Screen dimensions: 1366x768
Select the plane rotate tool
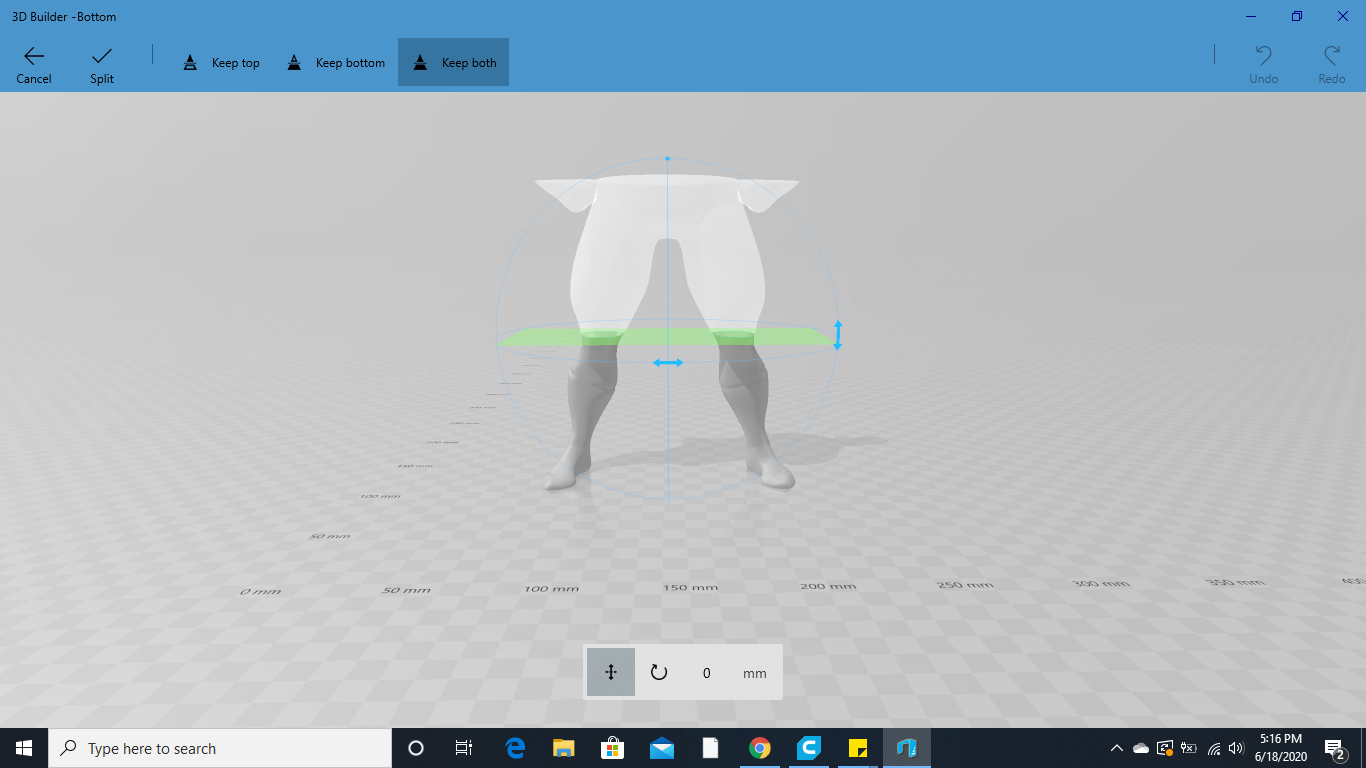point(658,672)
